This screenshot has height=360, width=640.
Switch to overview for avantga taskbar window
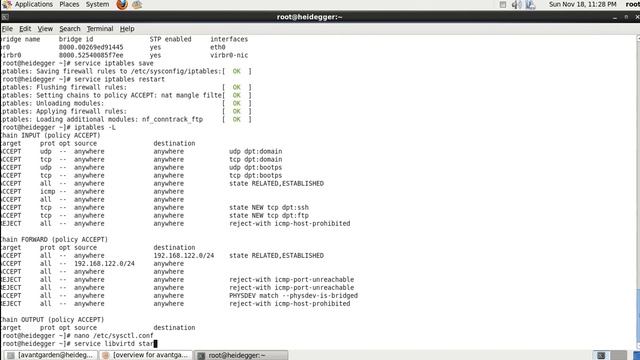coord(145,355)
